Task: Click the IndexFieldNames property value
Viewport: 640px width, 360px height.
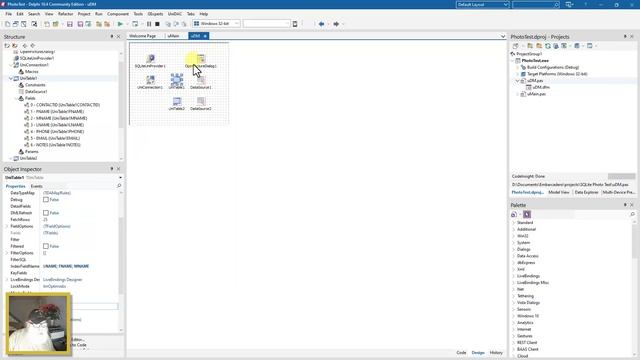Action: coord(80,266)
